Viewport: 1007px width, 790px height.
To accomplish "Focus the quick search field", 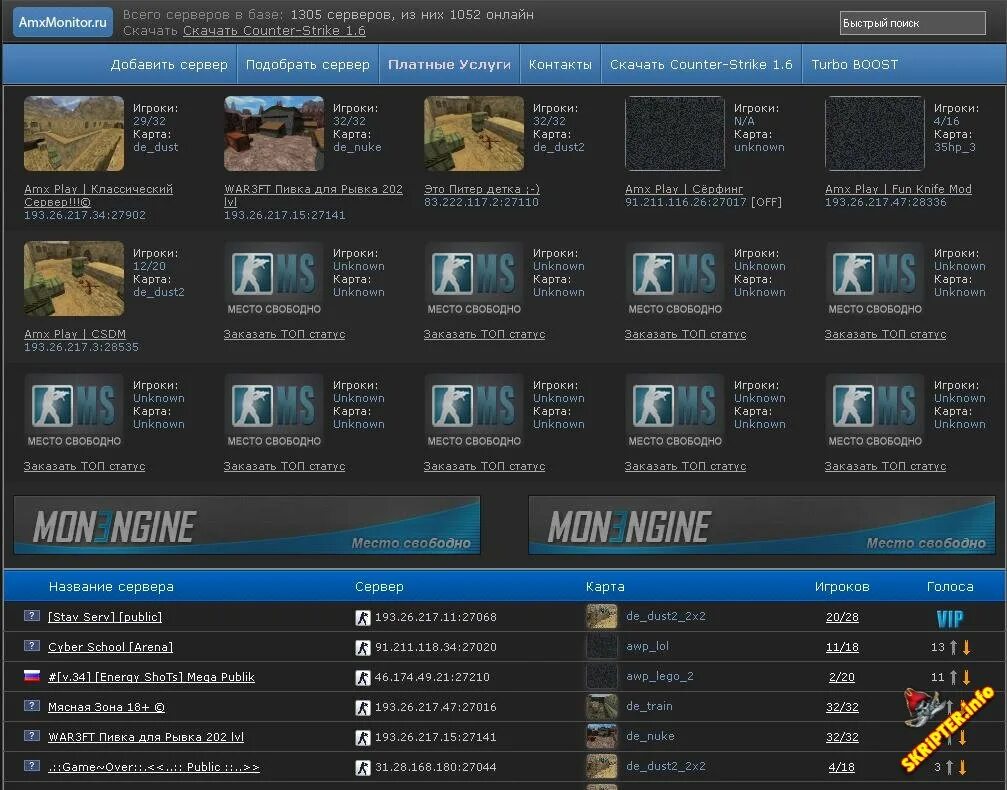I will (913, 23).
